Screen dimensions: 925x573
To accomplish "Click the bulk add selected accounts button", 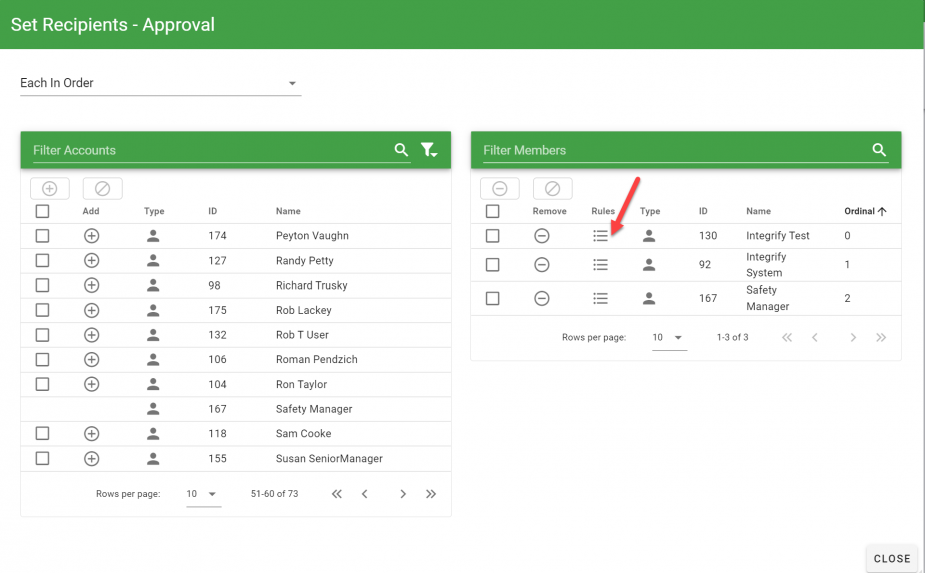I will pos(50,188).
